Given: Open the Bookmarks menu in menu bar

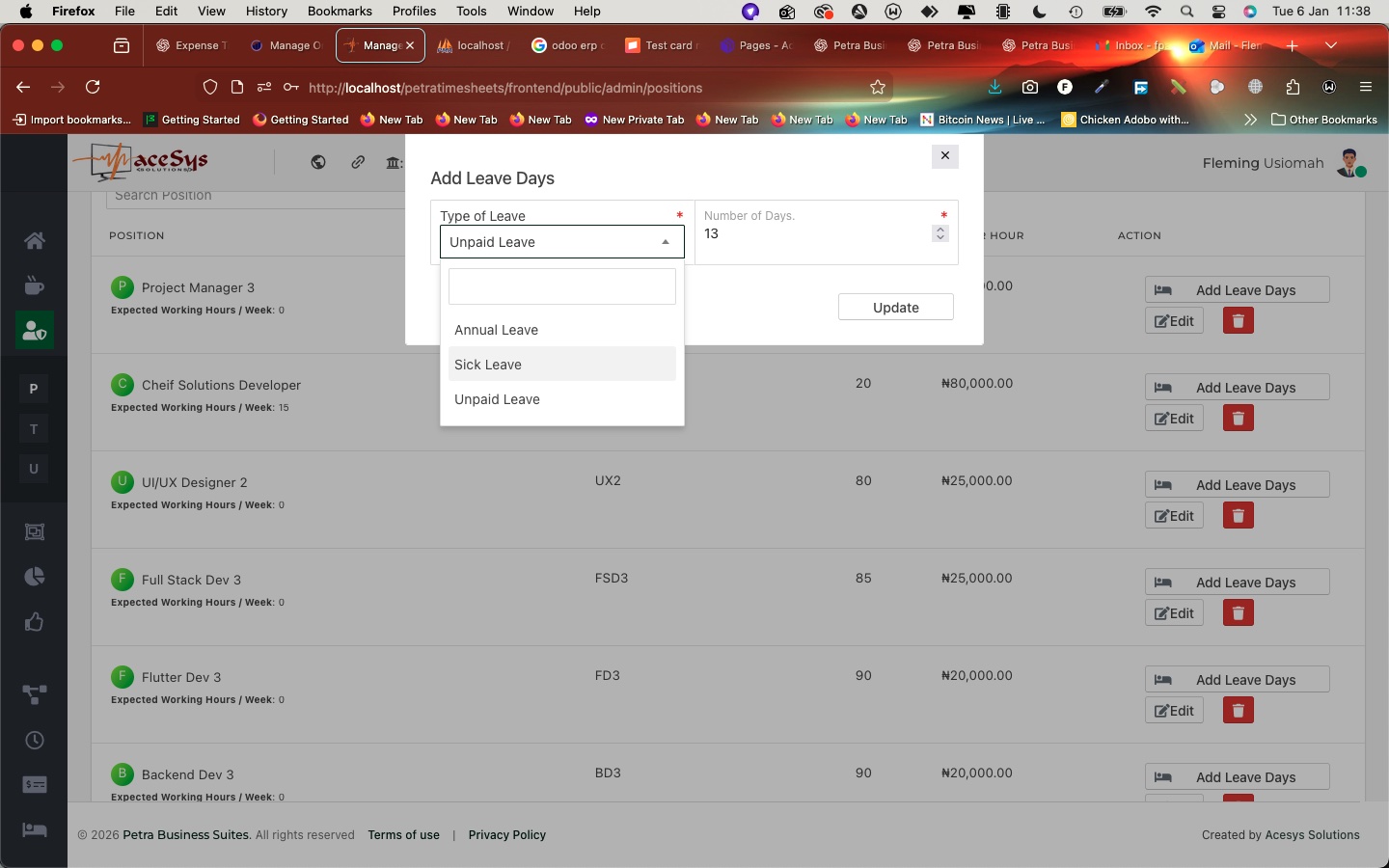Looking at the screenshot, I should pyautogui.click(x=340, y=12).
